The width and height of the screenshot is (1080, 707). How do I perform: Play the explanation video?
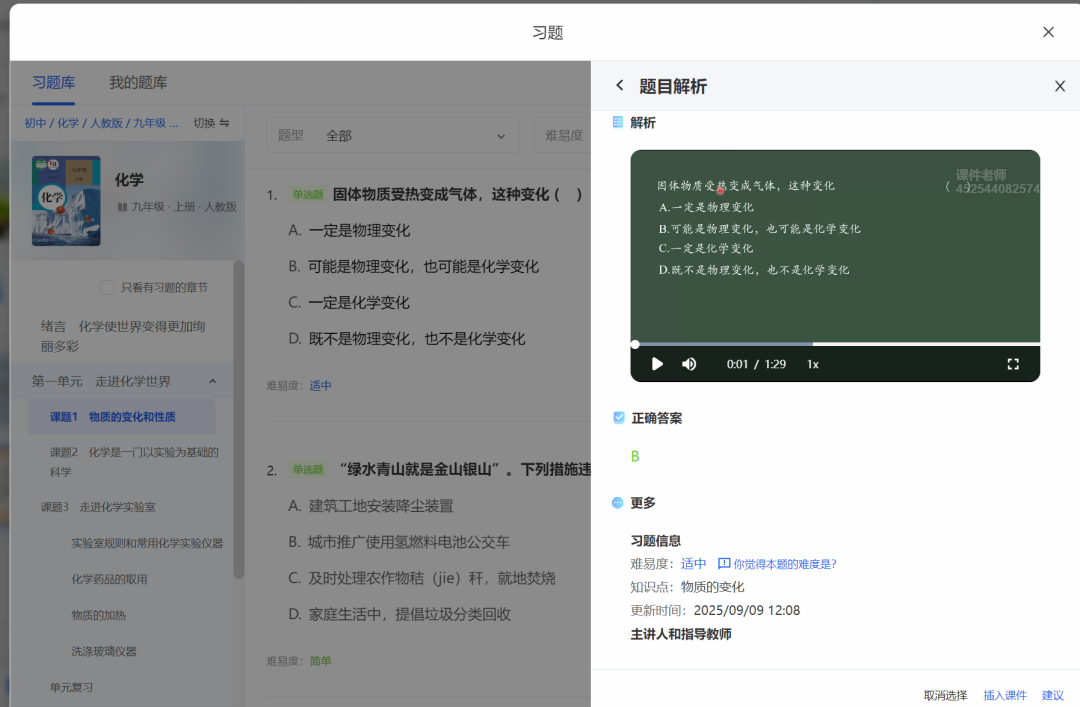[657, 364]
